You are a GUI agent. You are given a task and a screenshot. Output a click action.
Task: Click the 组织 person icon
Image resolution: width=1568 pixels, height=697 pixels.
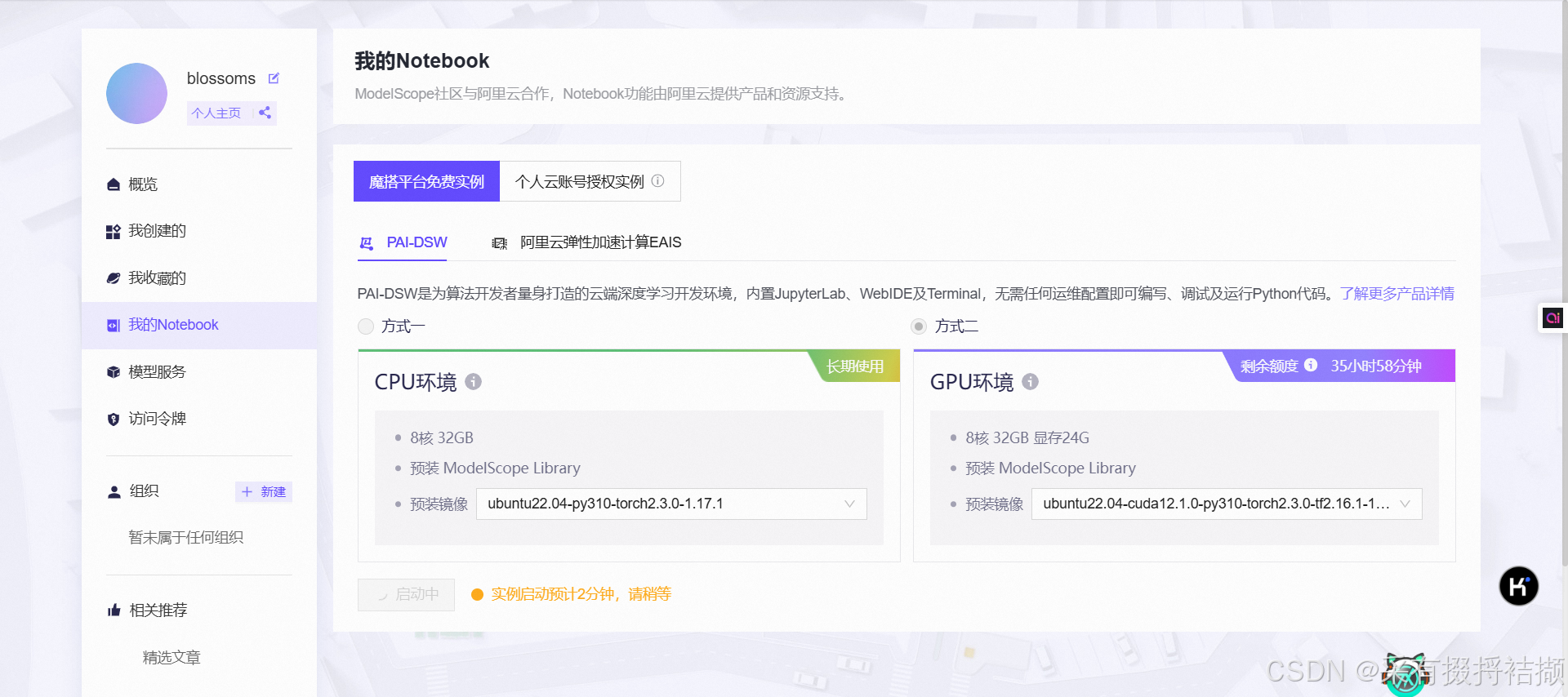[x=114, y=492]
